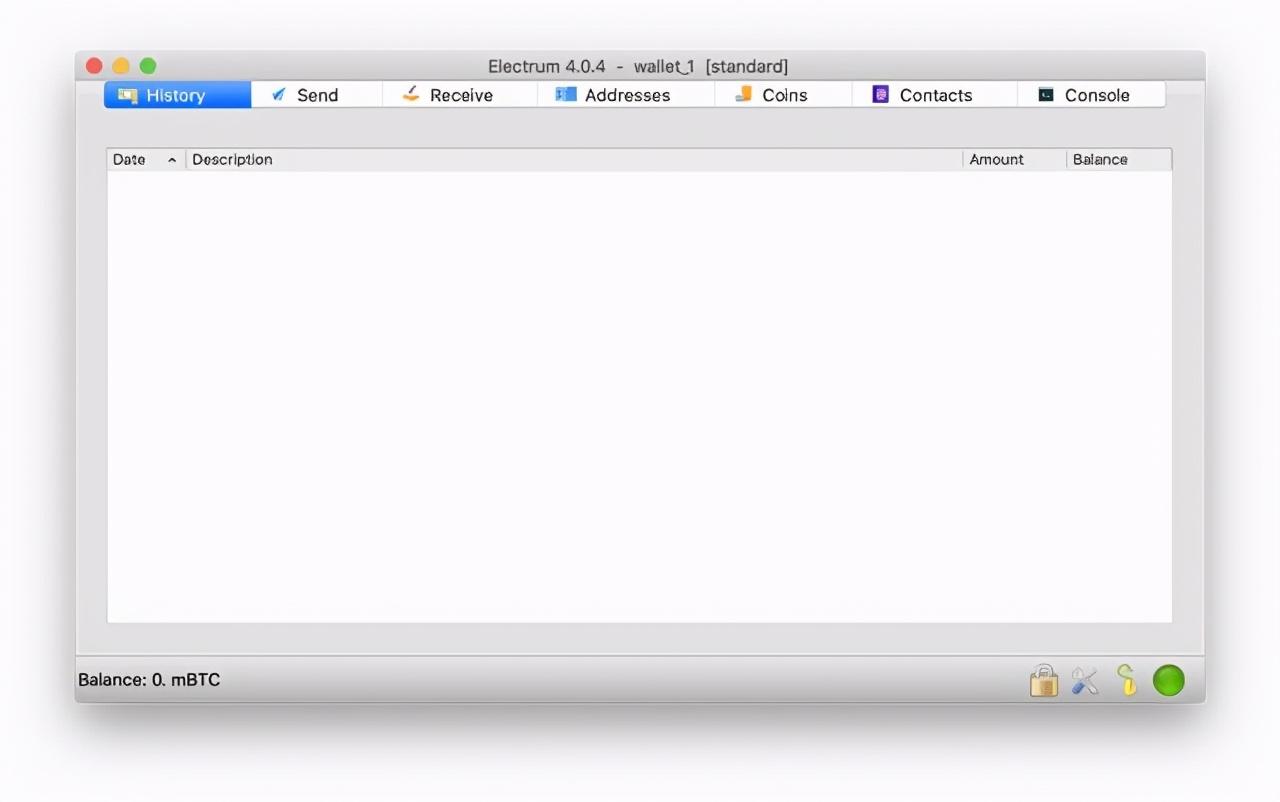Screen dimensions: 1280x802
Task: Sort history by Date column
Action: pos(146,159)
